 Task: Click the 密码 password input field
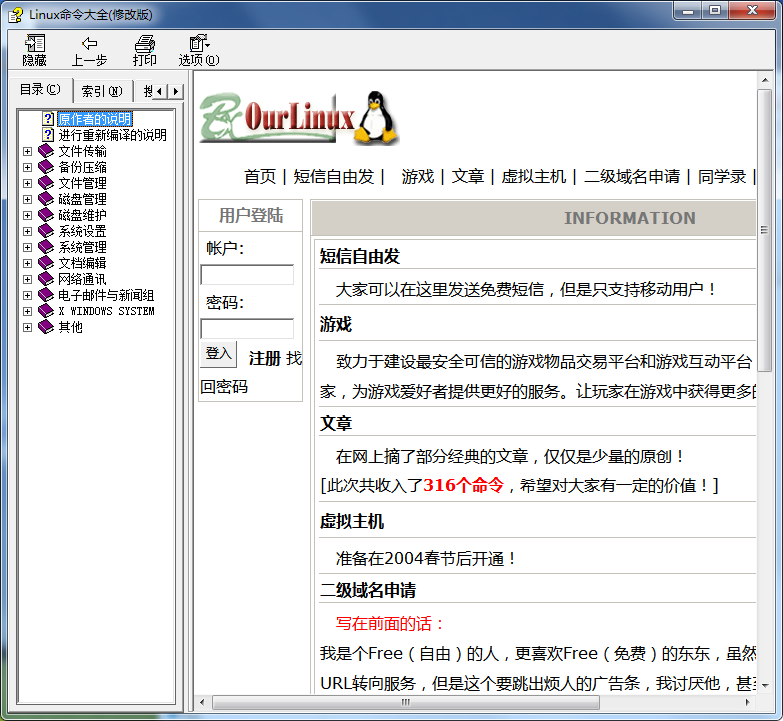[x=247, y=329]
